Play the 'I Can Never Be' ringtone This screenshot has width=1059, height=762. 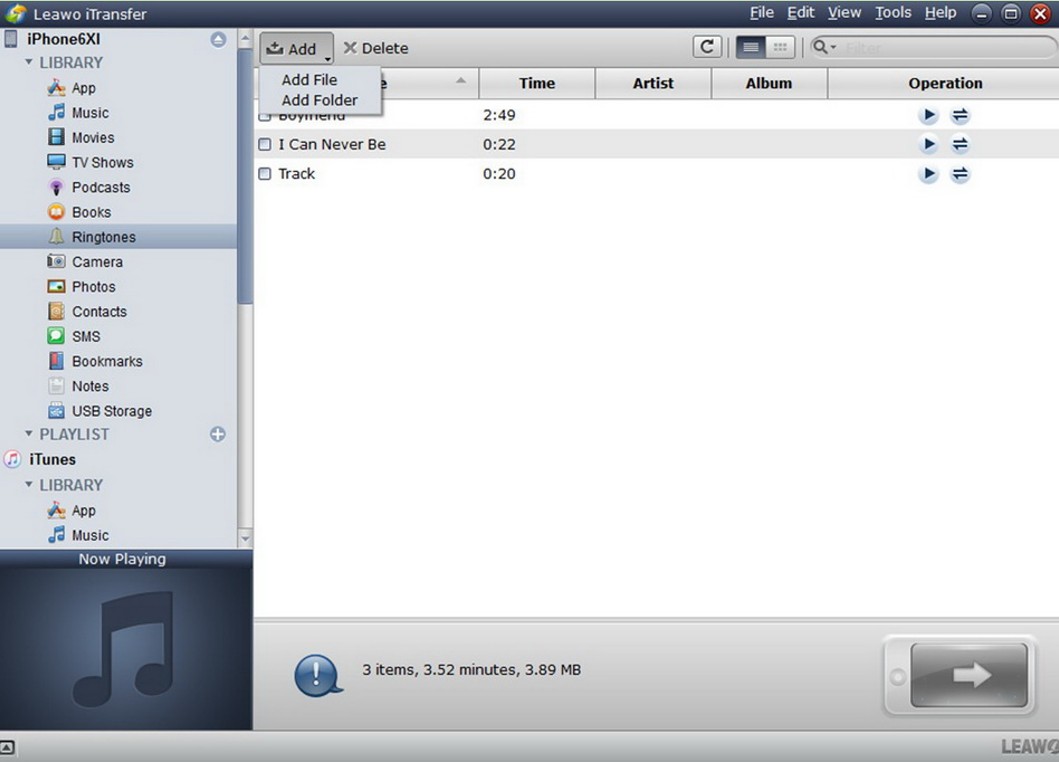929,145
